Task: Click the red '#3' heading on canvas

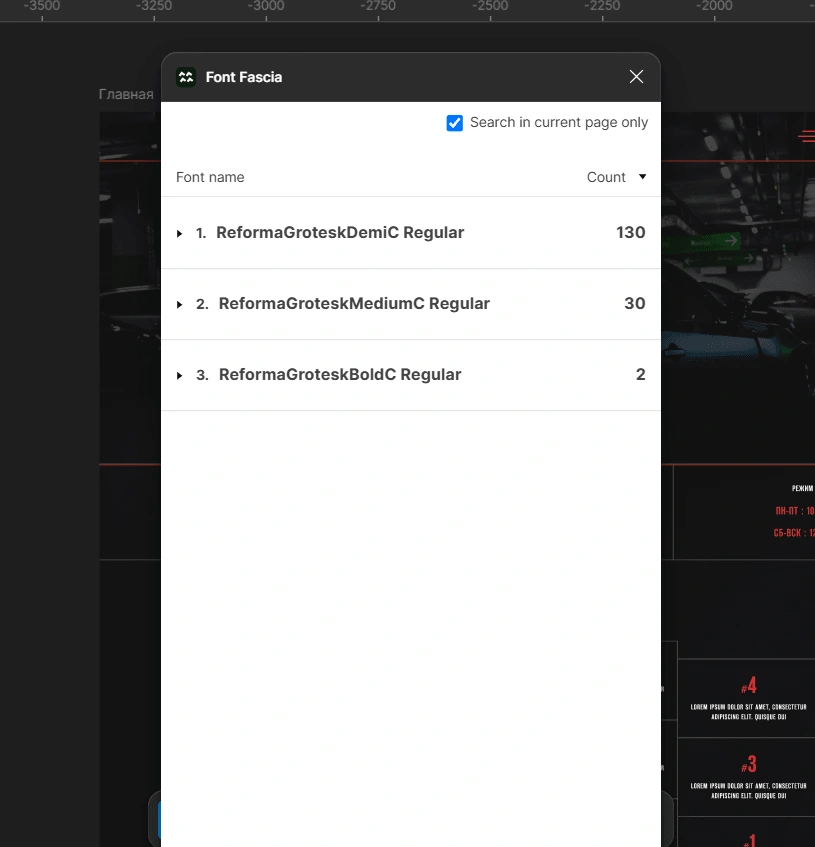Action: (749, 764)
